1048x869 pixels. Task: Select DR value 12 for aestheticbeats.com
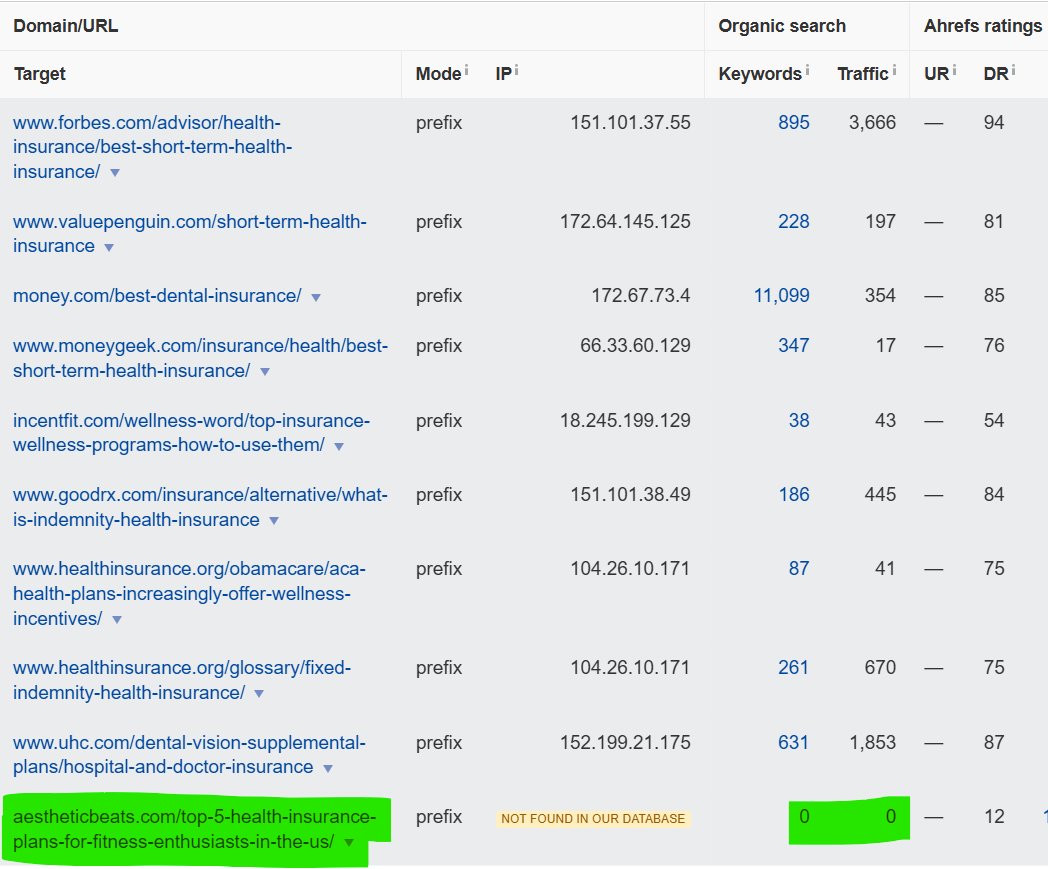[994, 817]
